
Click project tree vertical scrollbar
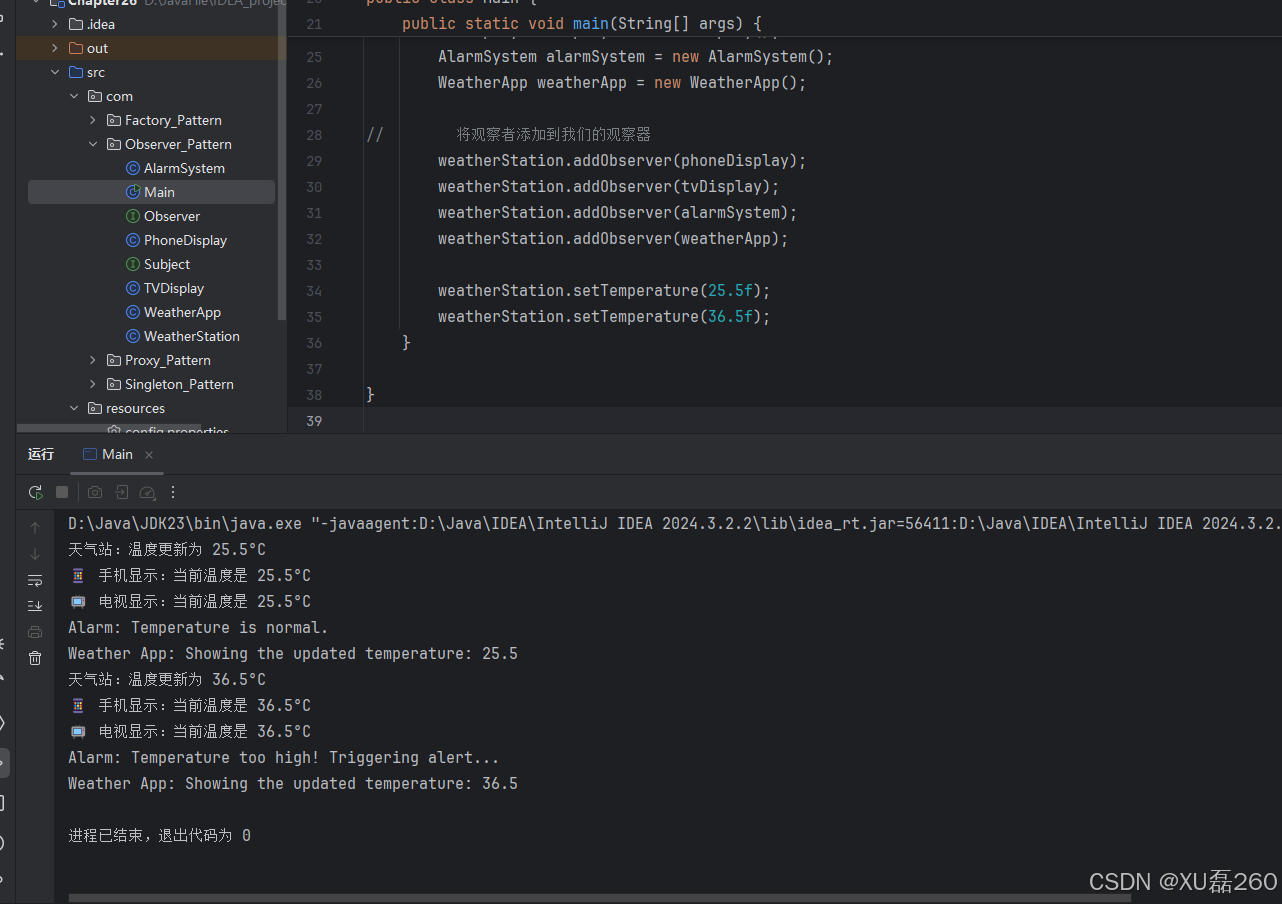[x=282, y=160]
